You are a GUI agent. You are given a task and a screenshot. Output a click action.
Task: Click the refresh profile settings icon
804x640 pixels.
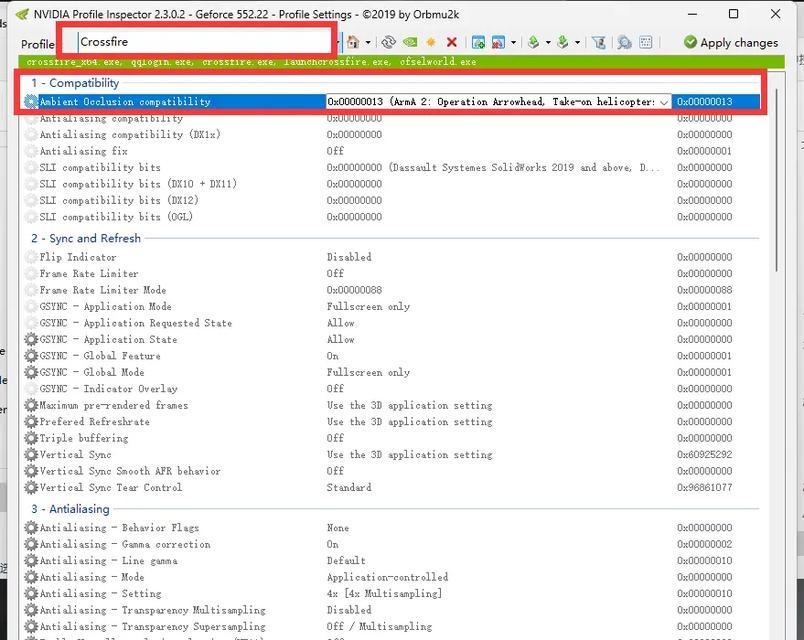[x=389, y=42]
